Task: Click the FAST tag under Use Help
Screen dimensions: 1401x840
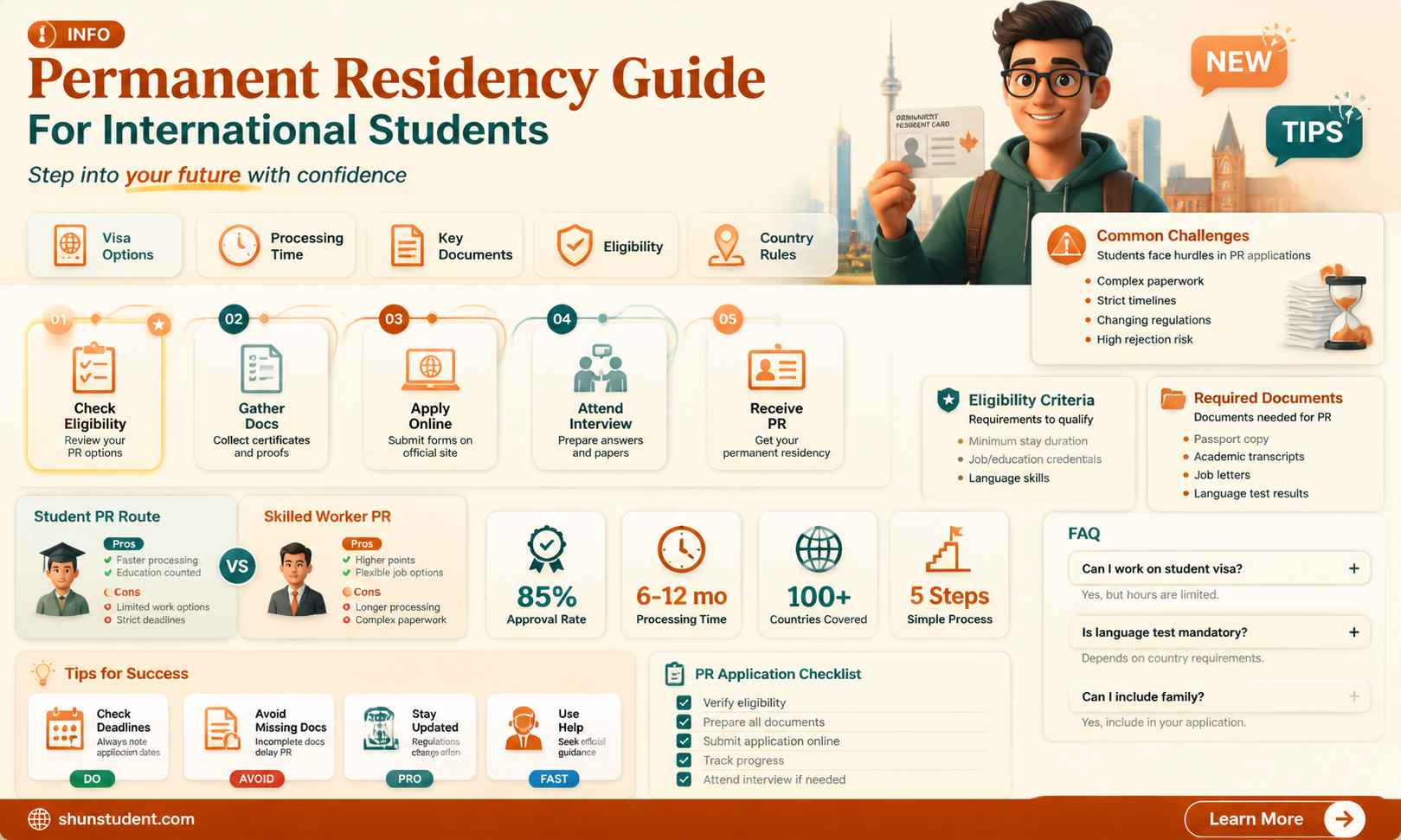Action: click(x=554, y=779)
